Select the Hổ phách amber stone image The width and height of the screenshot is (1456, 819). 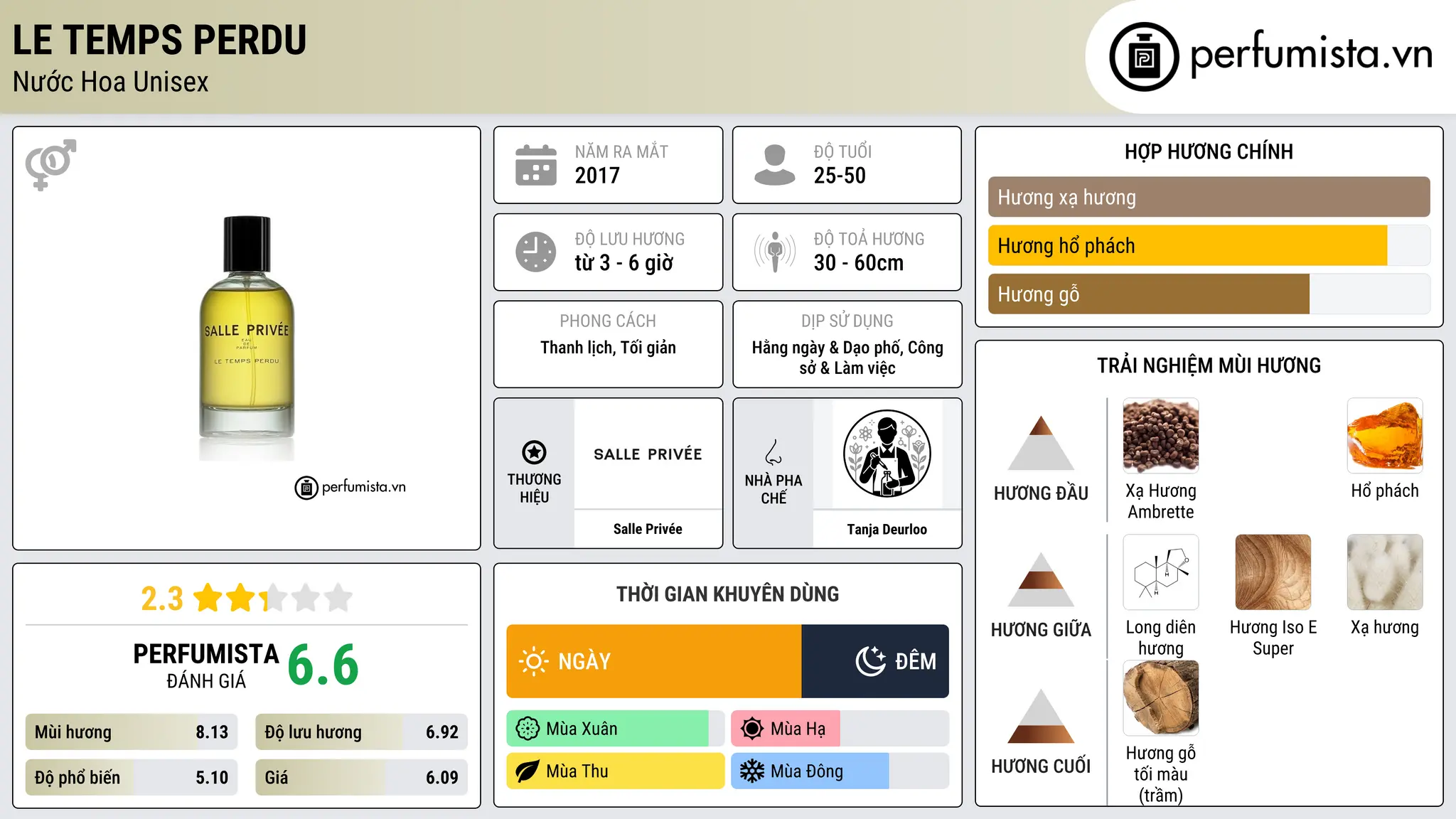tap(1385, 436)
